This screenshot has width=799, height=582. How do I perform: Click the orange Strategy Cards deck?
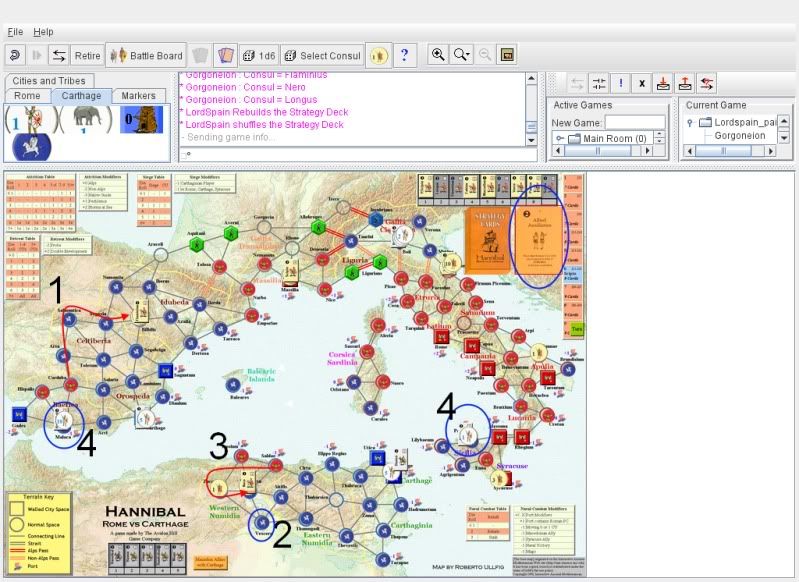[488, 240]
